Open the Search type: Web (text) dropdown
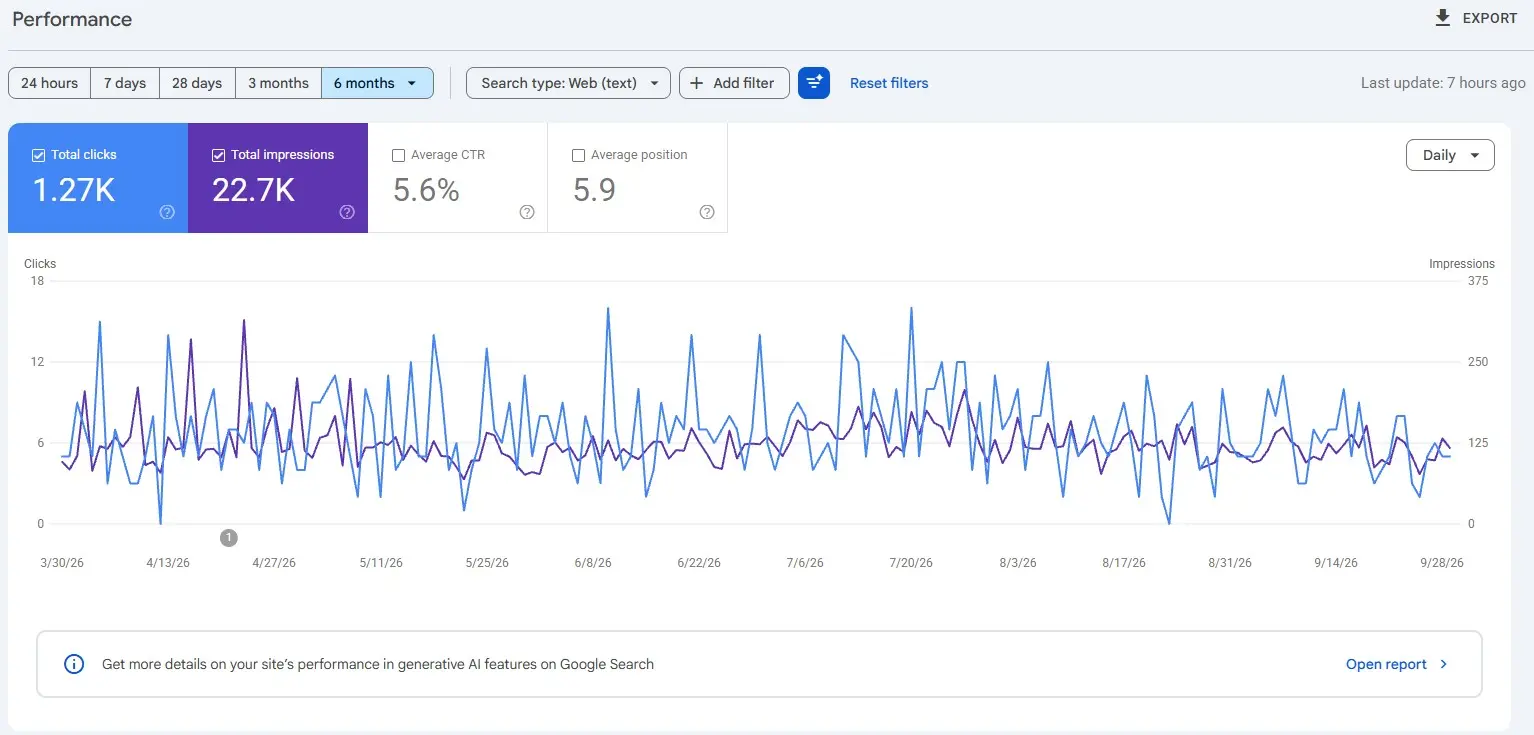Viewport: 1534px width, 735px height. click(568, 83)
